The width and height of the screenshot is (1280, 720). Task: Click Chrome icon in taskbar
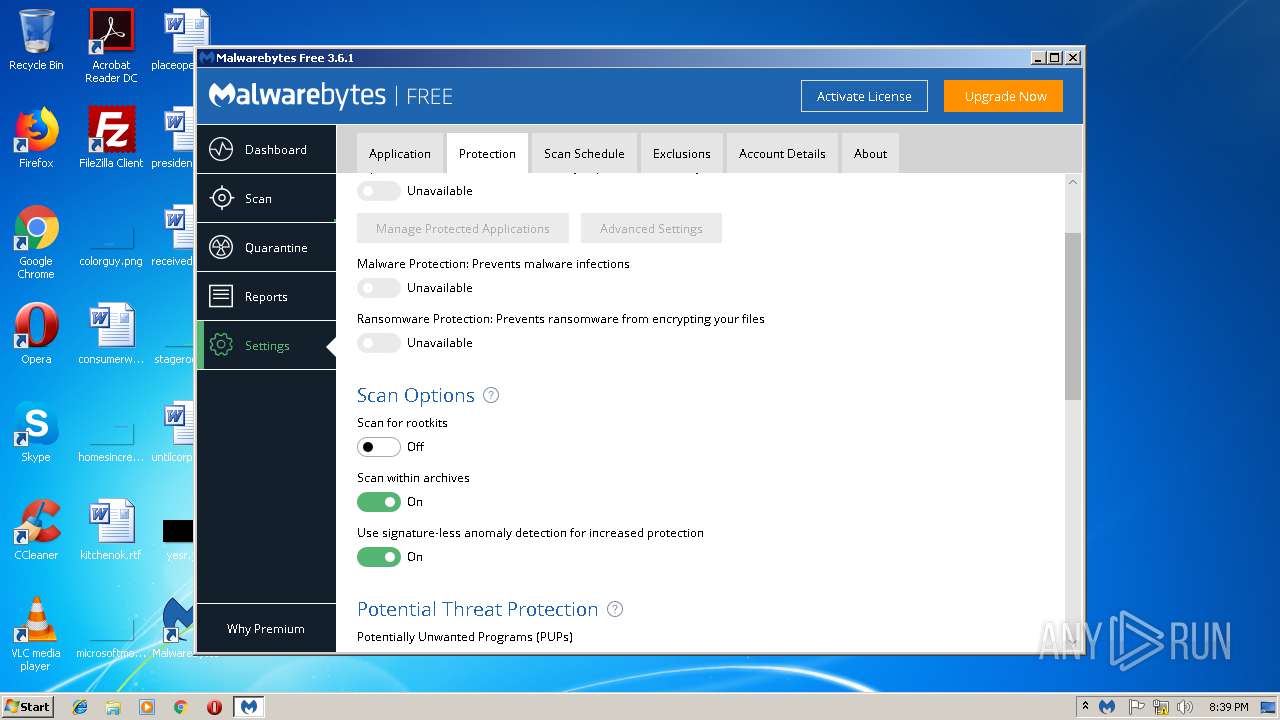tap(180, 707)
